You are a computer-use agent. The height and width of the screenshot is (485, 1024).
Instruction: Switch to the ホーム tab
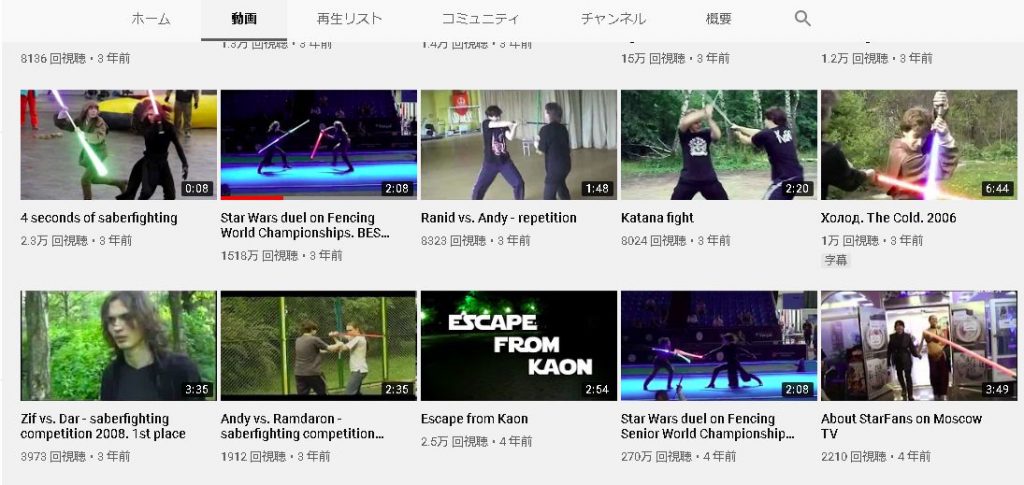151,19
